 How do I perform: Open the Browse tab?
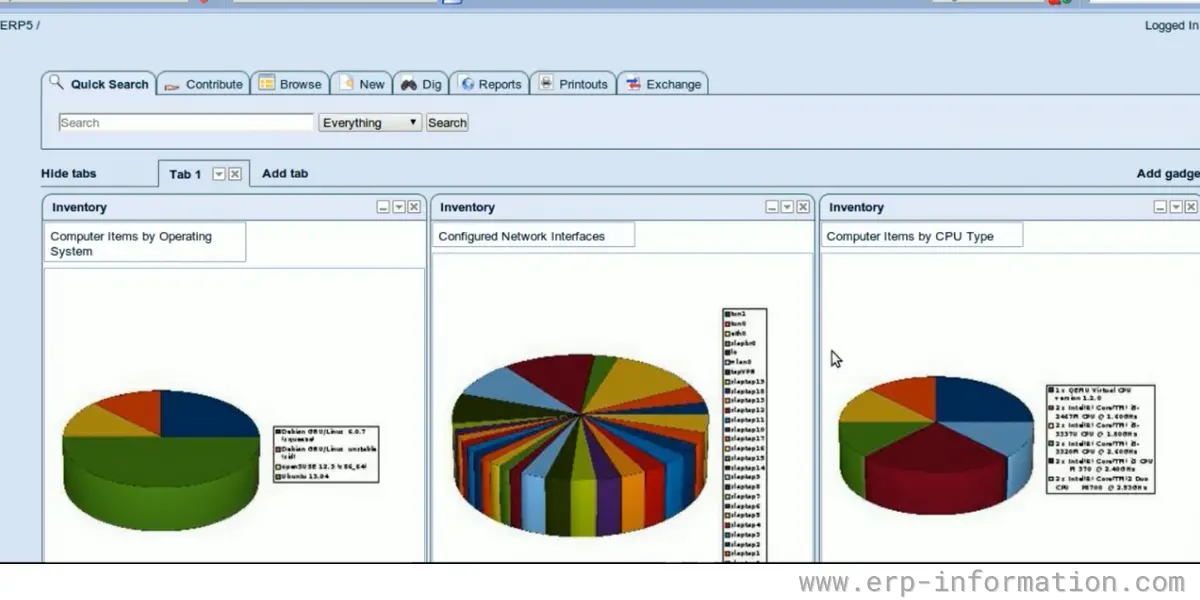(x=290, y=84)
